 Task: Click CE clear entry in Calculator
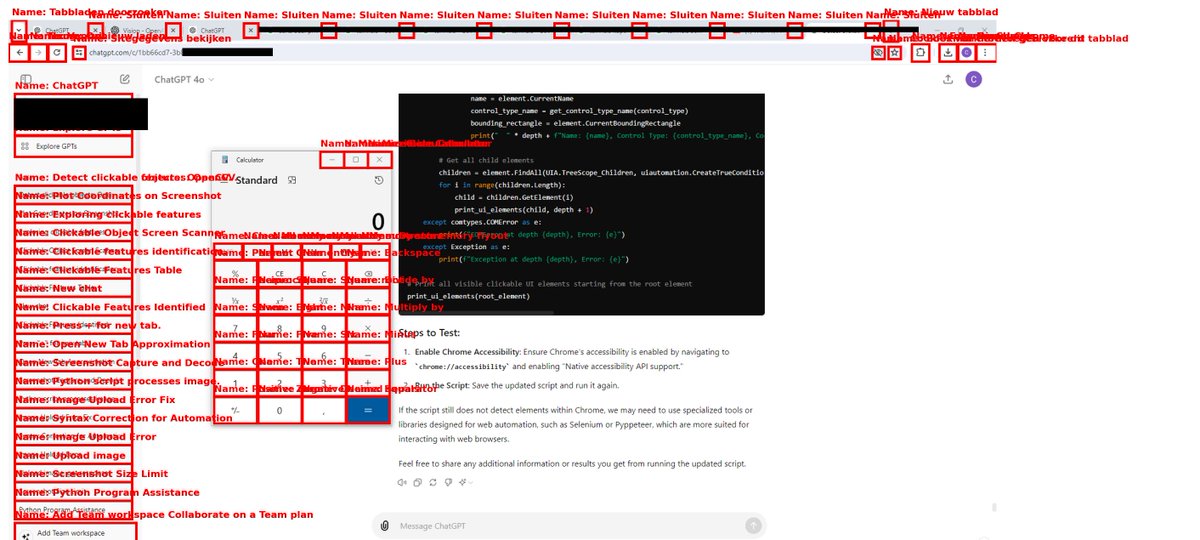click(x=280, y=273)
